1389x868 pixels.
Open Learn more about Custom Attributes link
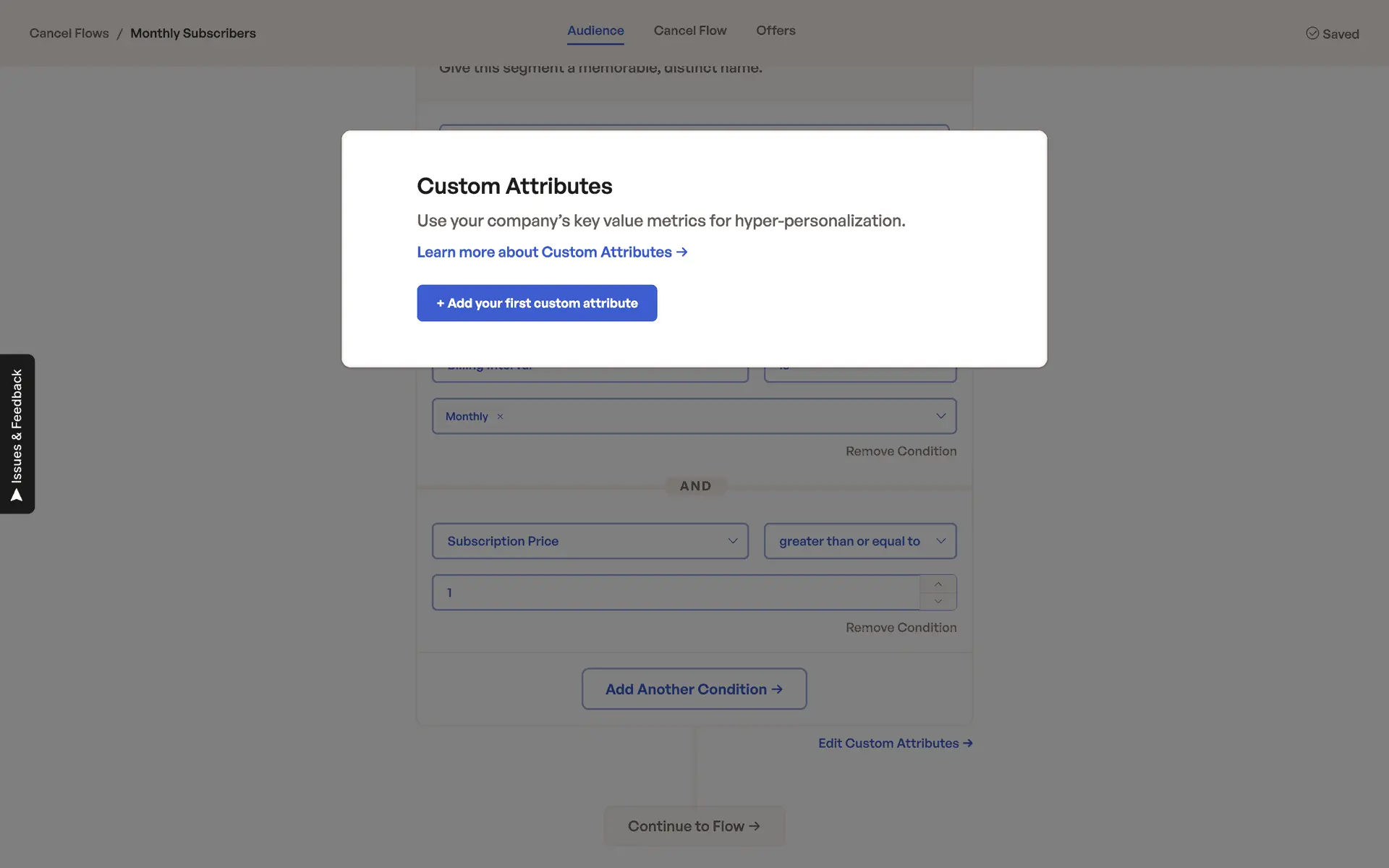pyautogui.click(x=552, y=252)
